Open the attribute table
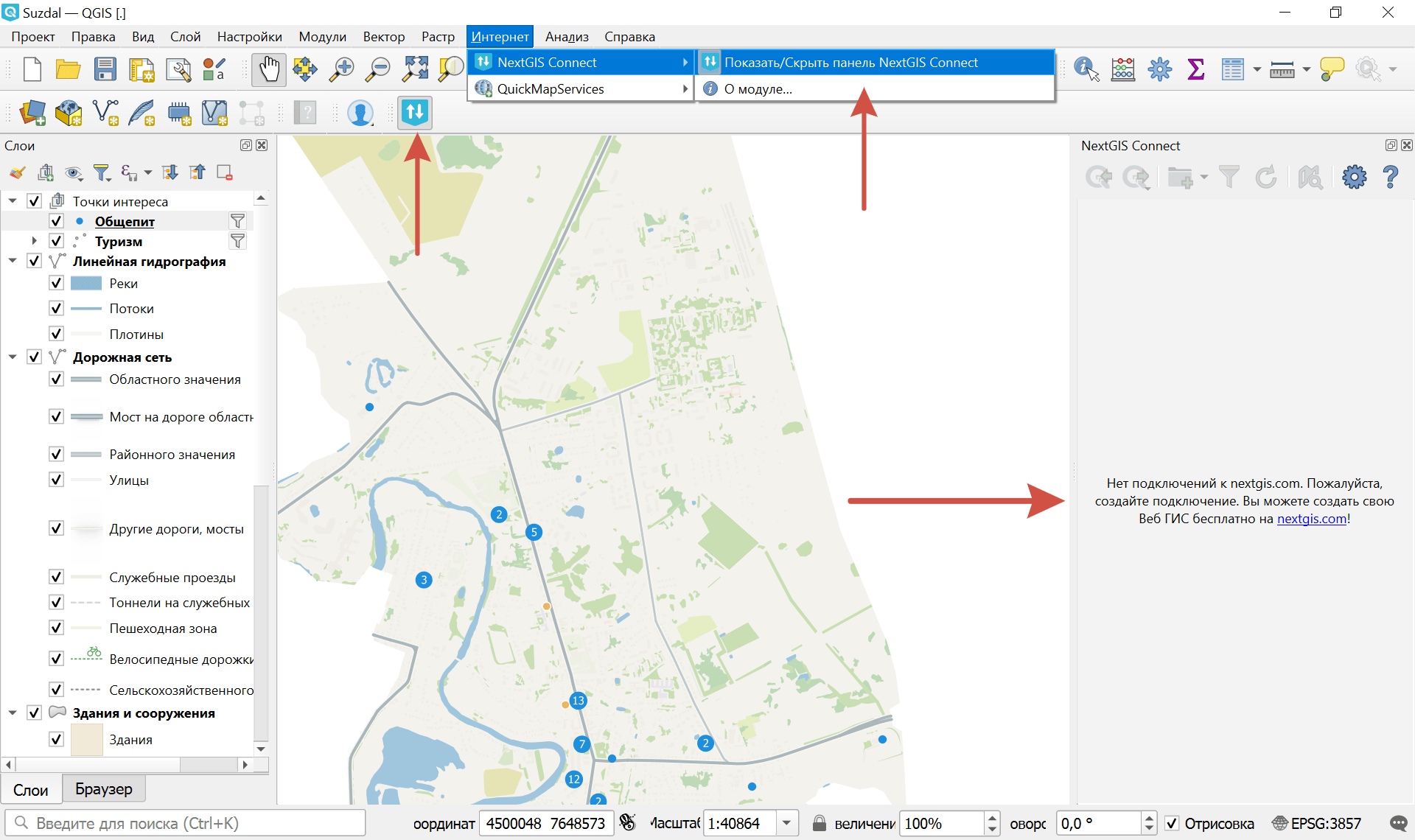The width and height of the screenshot is (1415, 840). [1234, 69]
